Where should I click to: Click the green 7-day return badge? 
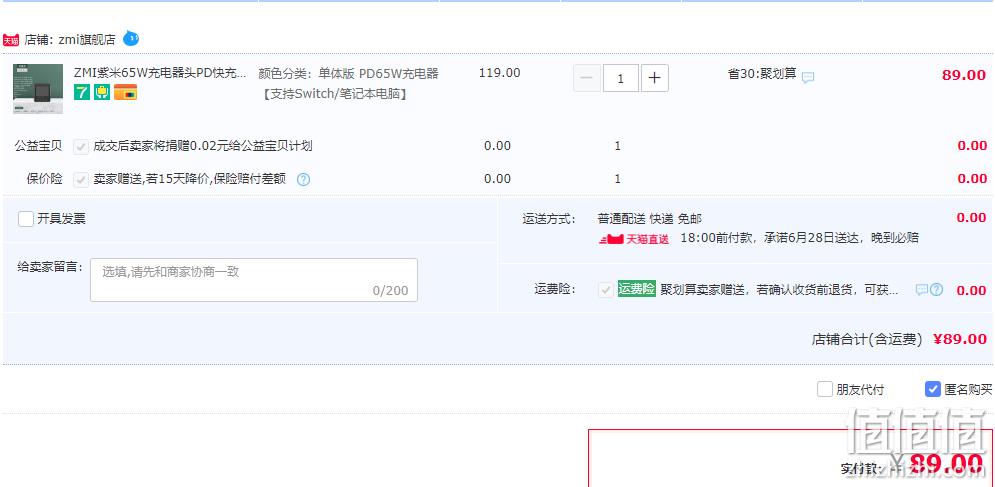82,92
